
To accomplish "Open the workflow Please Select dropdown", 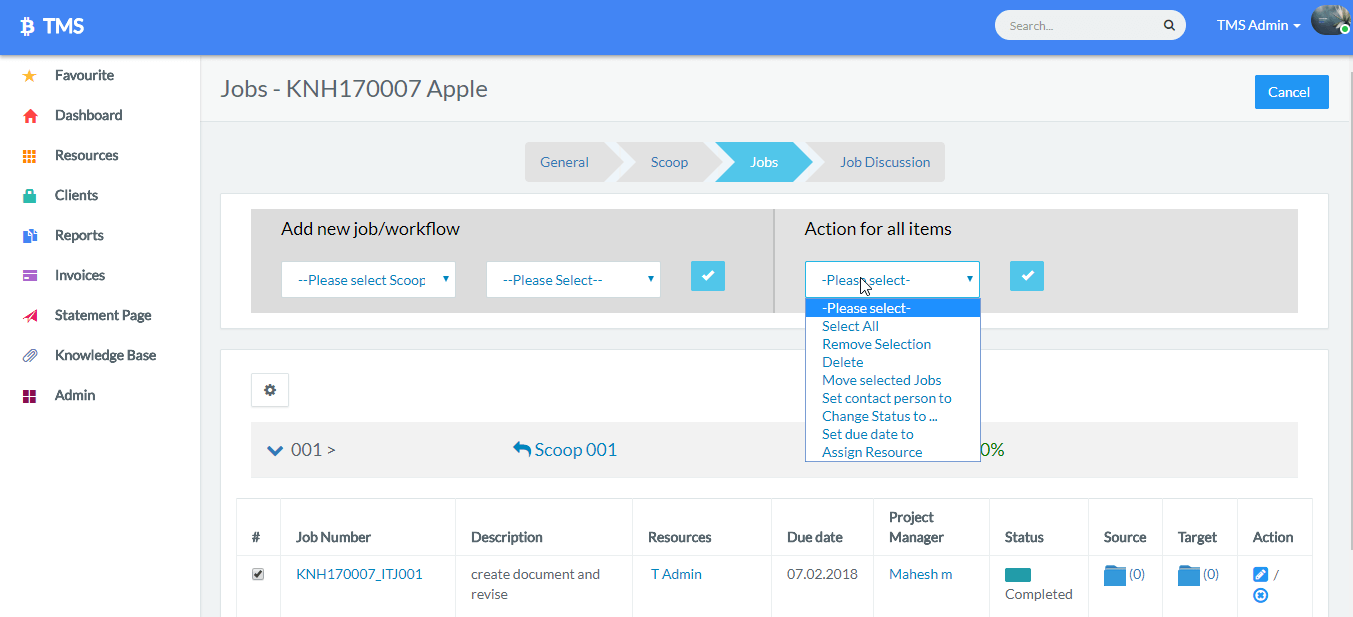I will coord(573,280).
